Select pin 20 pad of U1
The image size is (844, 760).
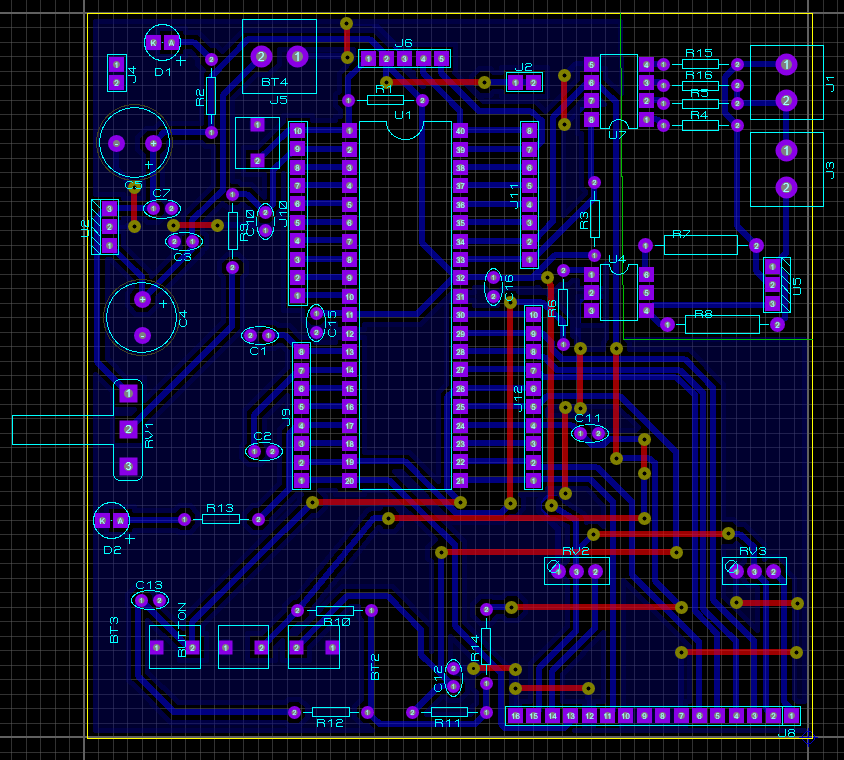point(349,481)
